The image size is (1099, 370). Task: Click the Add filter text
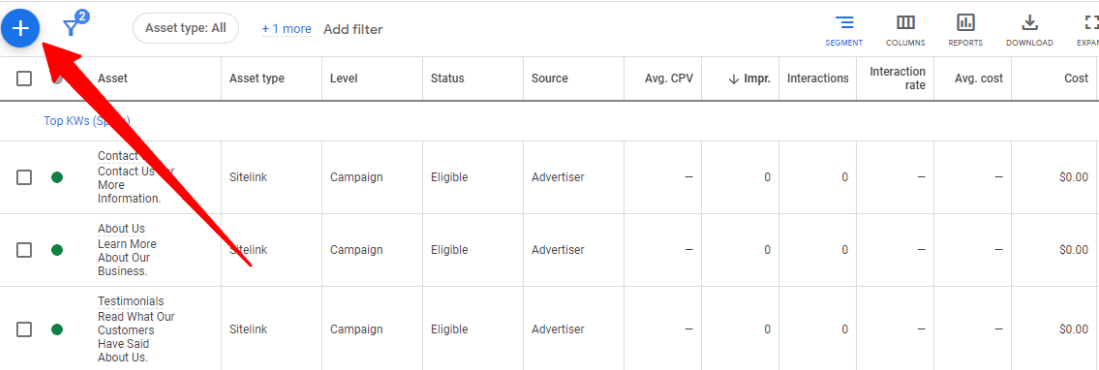click(x=353, y=29)
